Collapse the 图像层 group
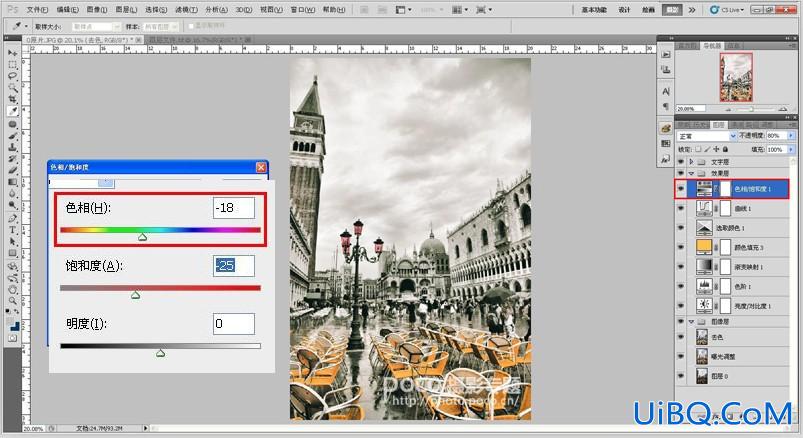This screenshot has height=438, width=803. [691, 321]
